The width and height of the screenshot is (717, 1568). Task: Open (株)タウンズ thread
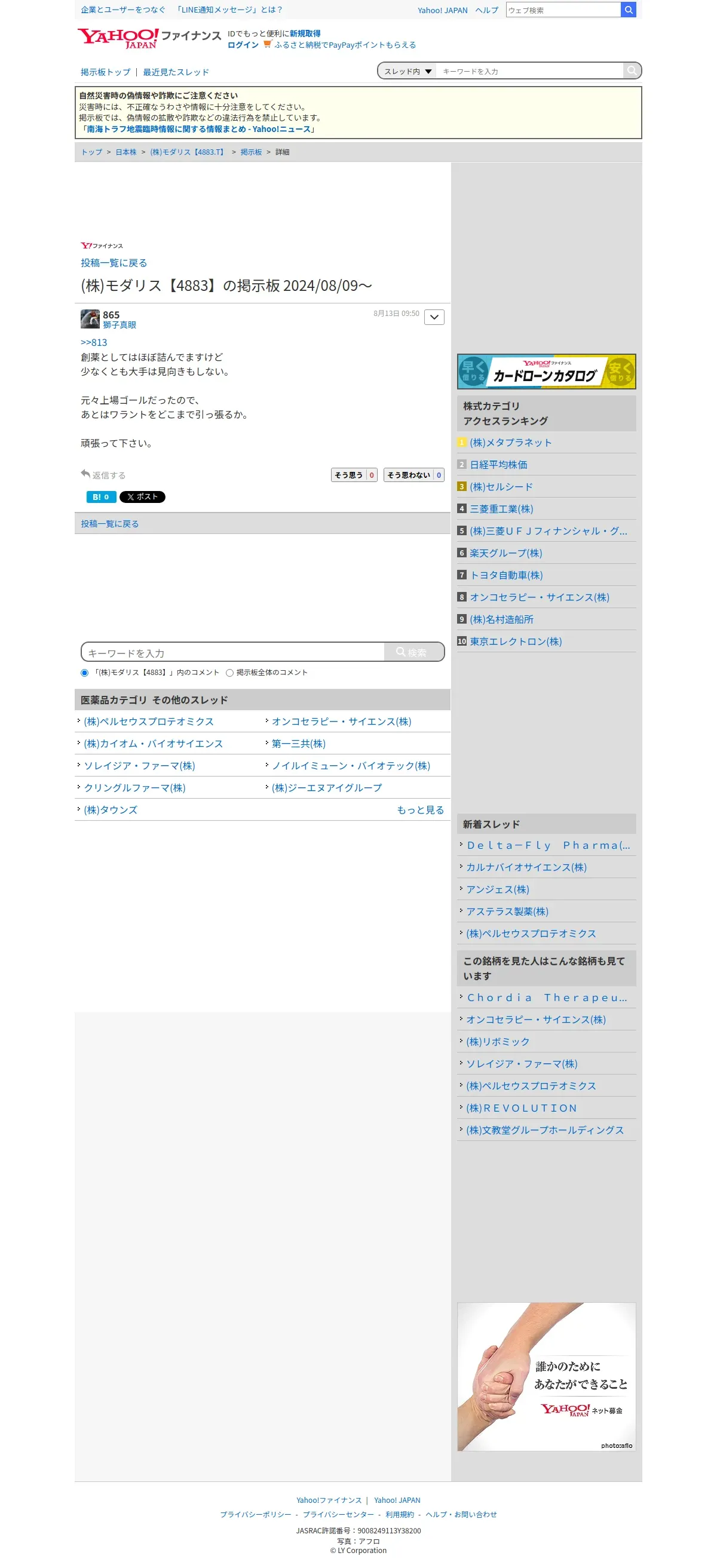click(110, 810)
